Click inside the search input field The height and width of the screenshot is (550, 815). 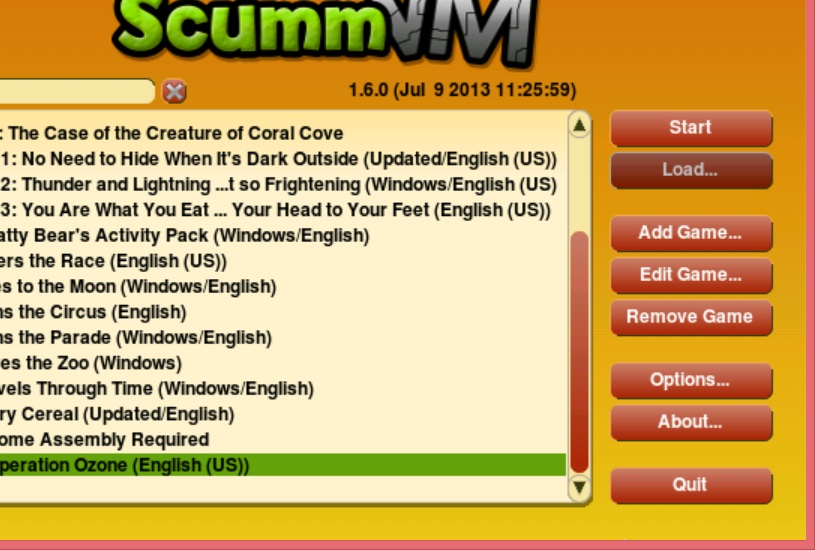click(77, 91)
